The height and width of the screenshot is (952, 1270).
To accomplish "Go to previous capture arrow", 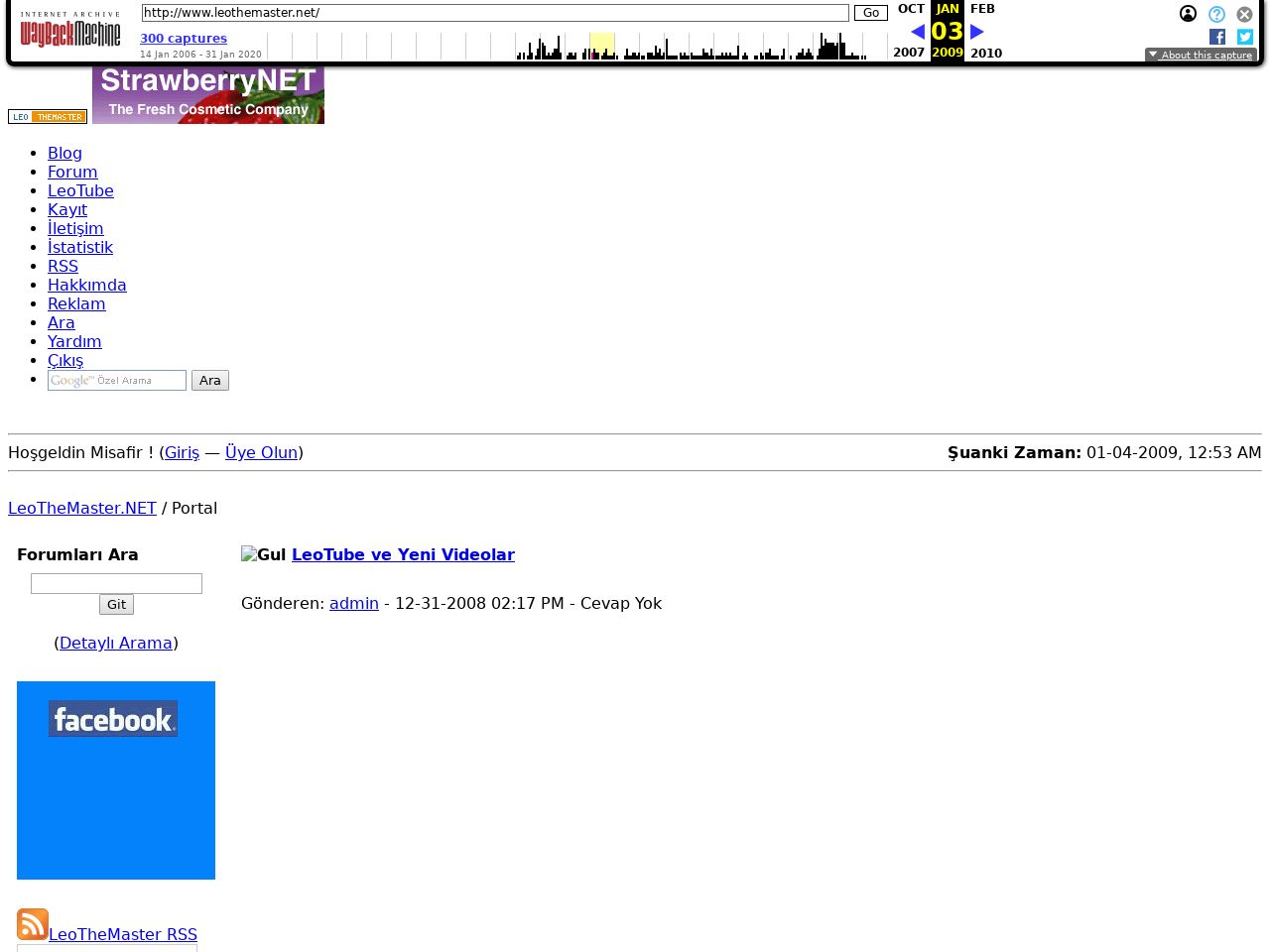I will click(918, 32).
